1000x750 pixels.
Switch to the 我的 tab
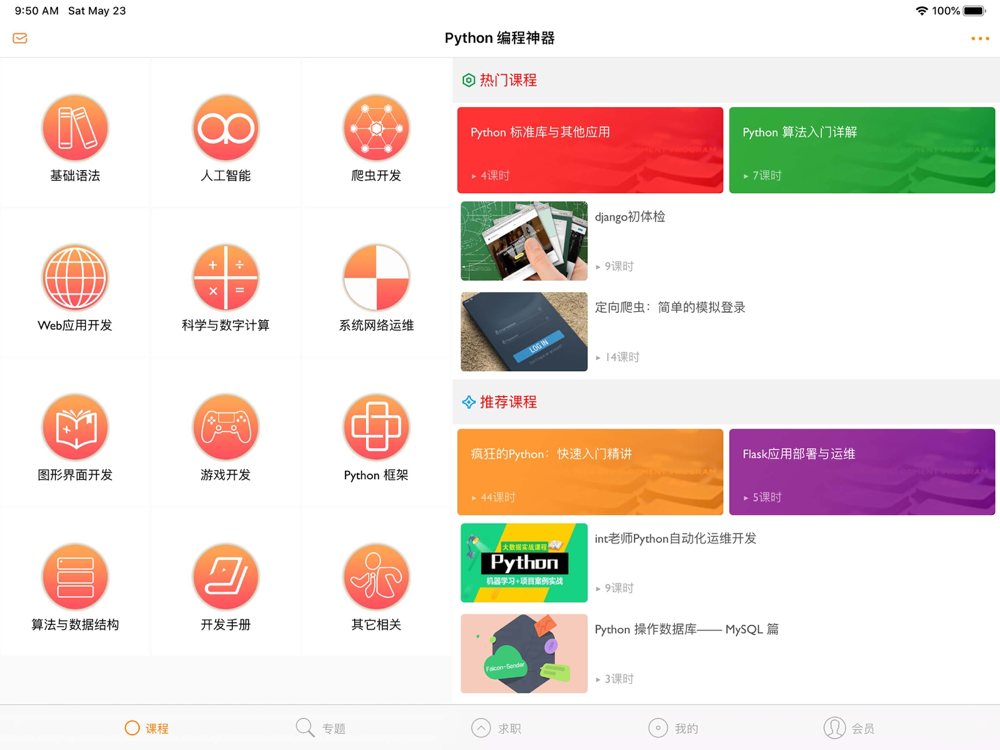coord(673,728)
